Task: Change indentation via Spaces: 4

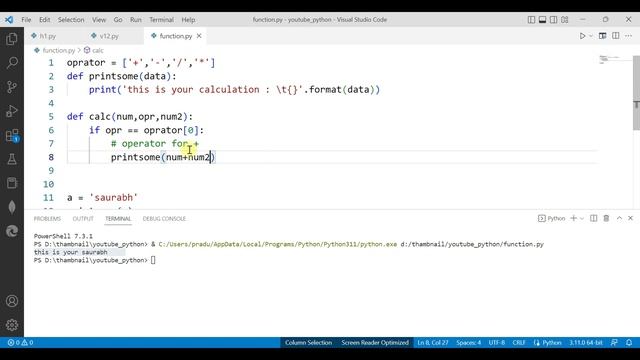Action: [469, 342]
